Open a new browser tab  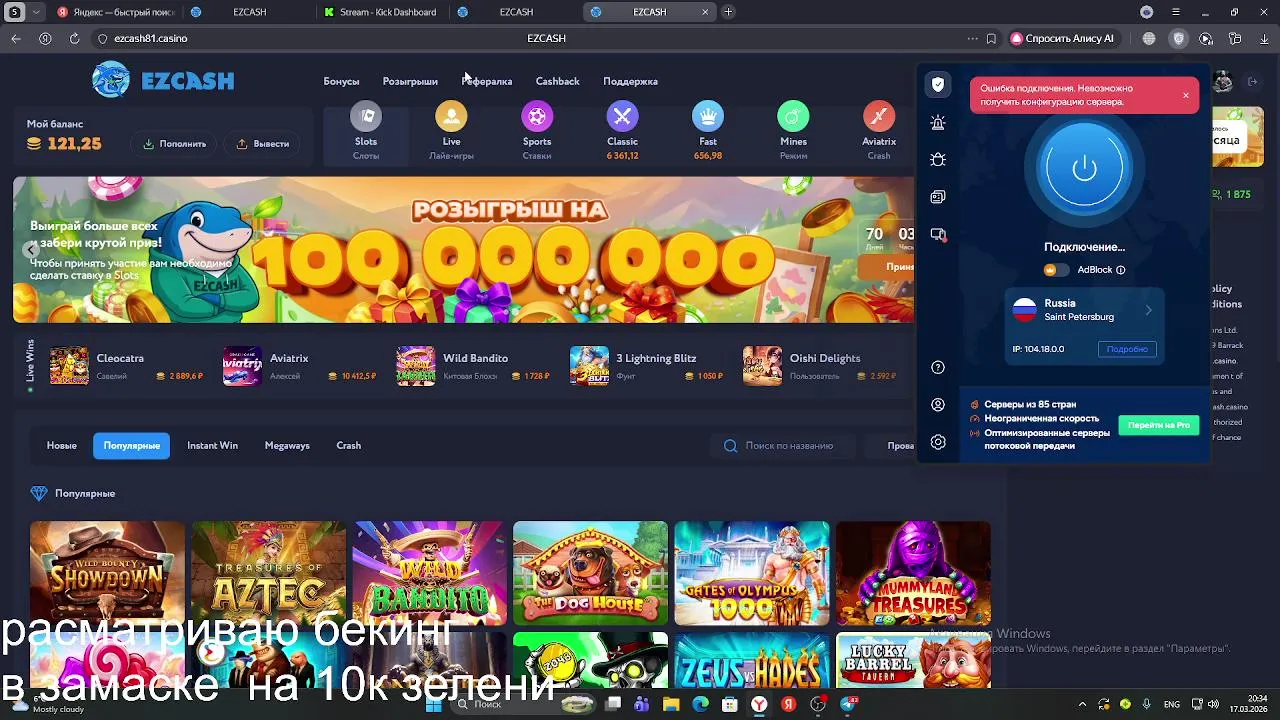(x=728, y=12)
